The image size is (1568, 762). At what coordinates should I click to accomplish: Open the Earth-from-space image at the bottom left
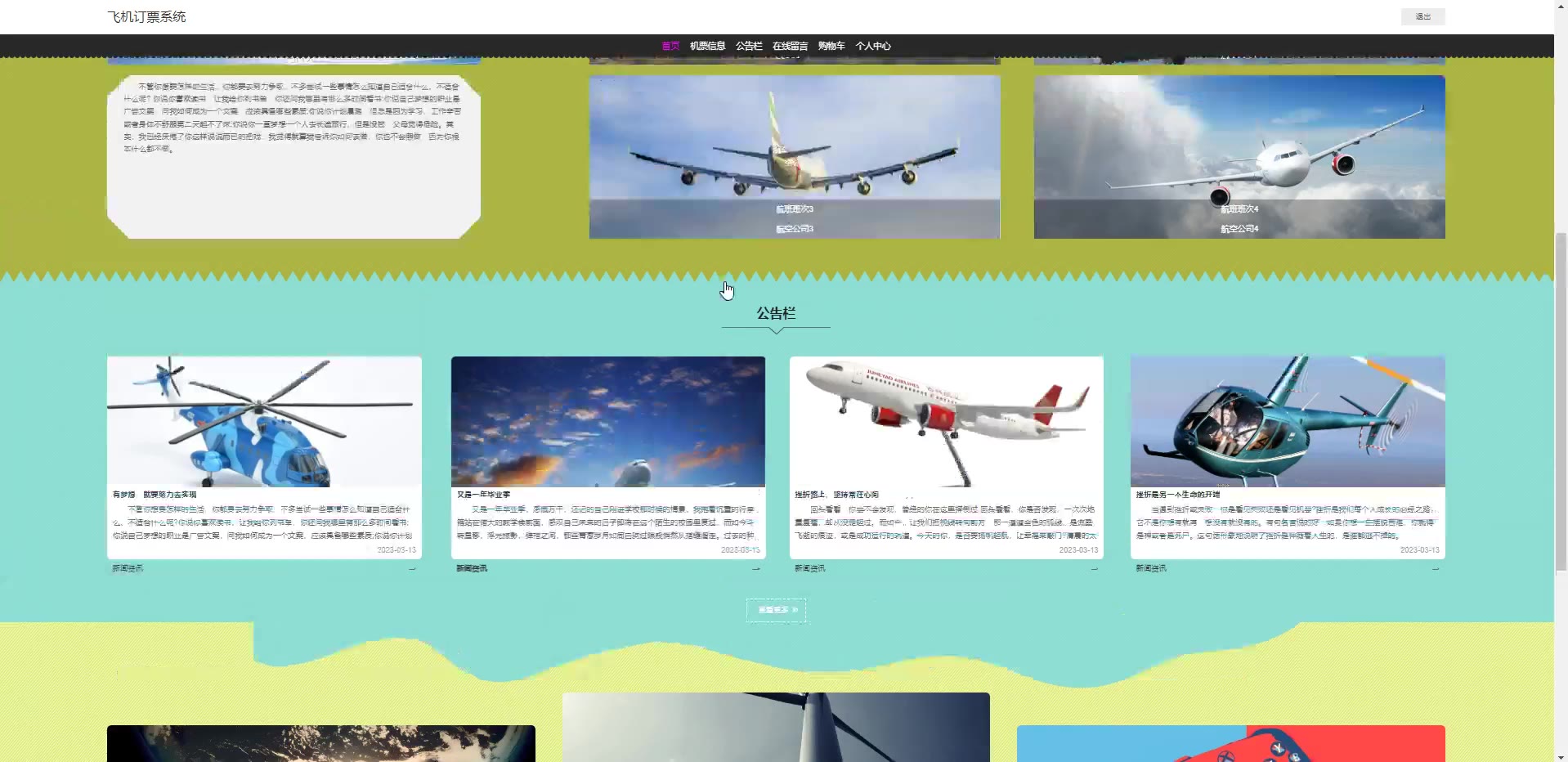(321, 744)
